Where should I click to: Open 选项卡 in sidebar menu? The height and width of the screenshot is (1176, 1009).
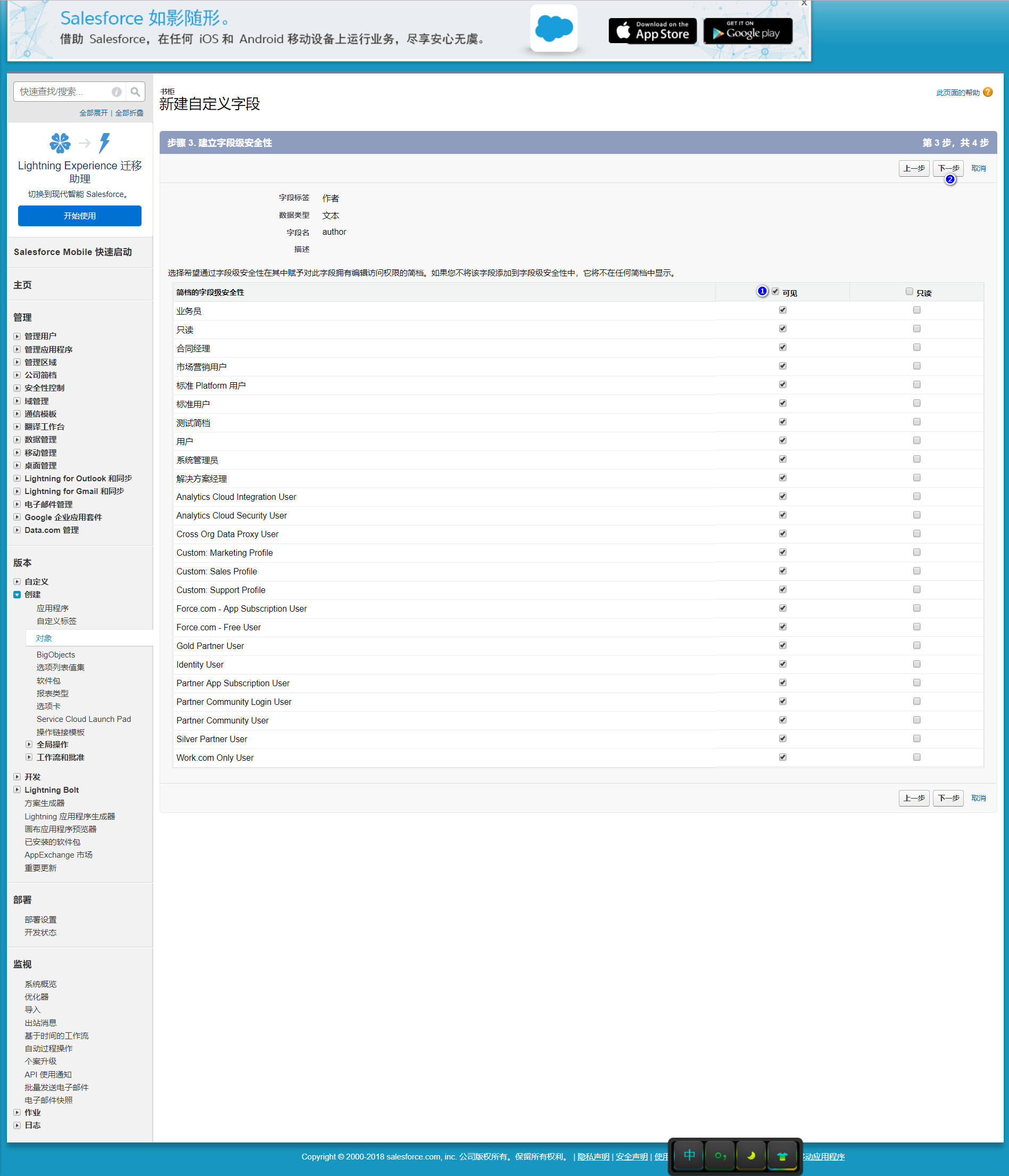(48, 706)
